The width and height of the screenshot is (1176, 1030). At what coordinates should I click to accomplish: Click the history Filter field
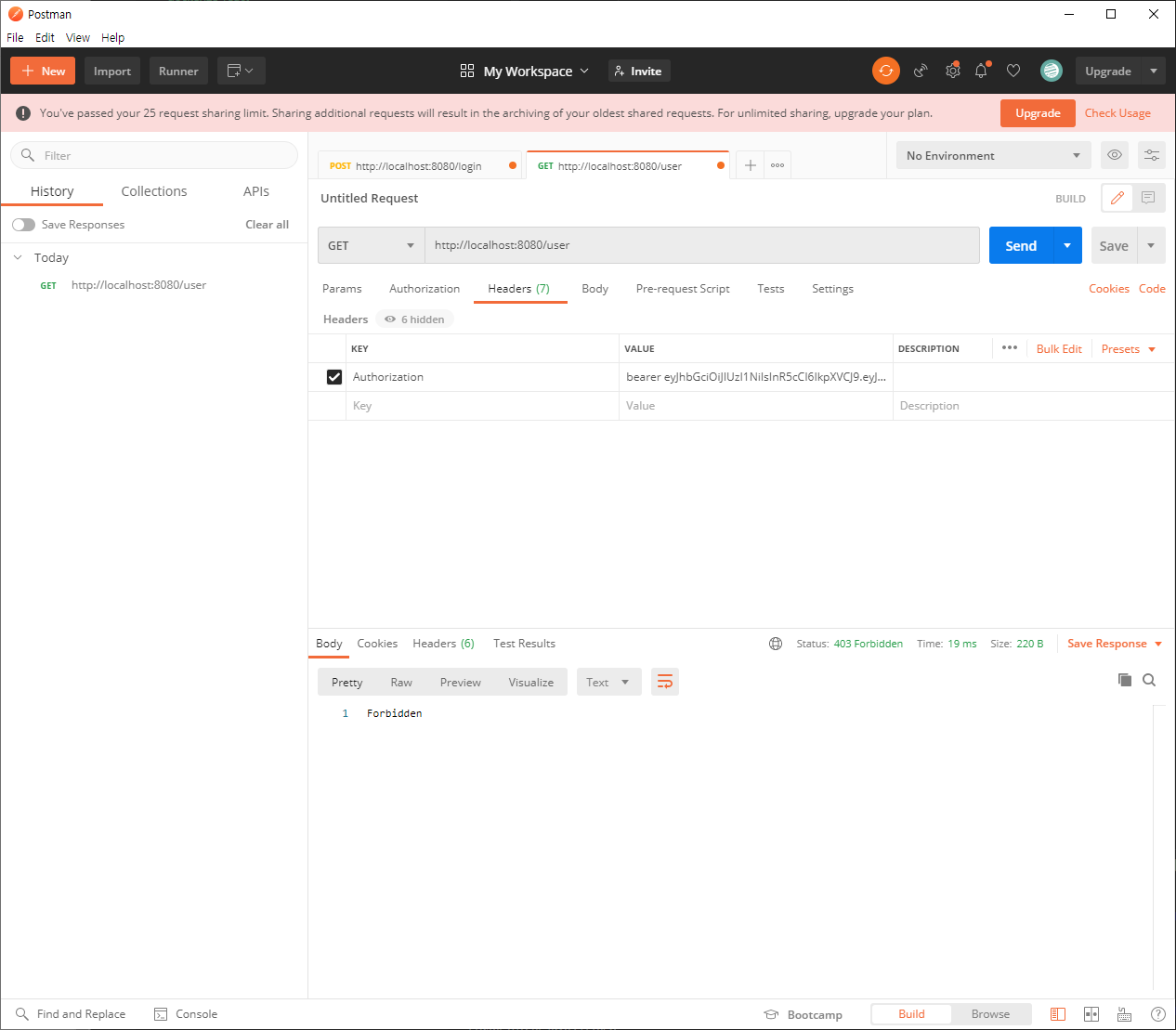point(154,155)
